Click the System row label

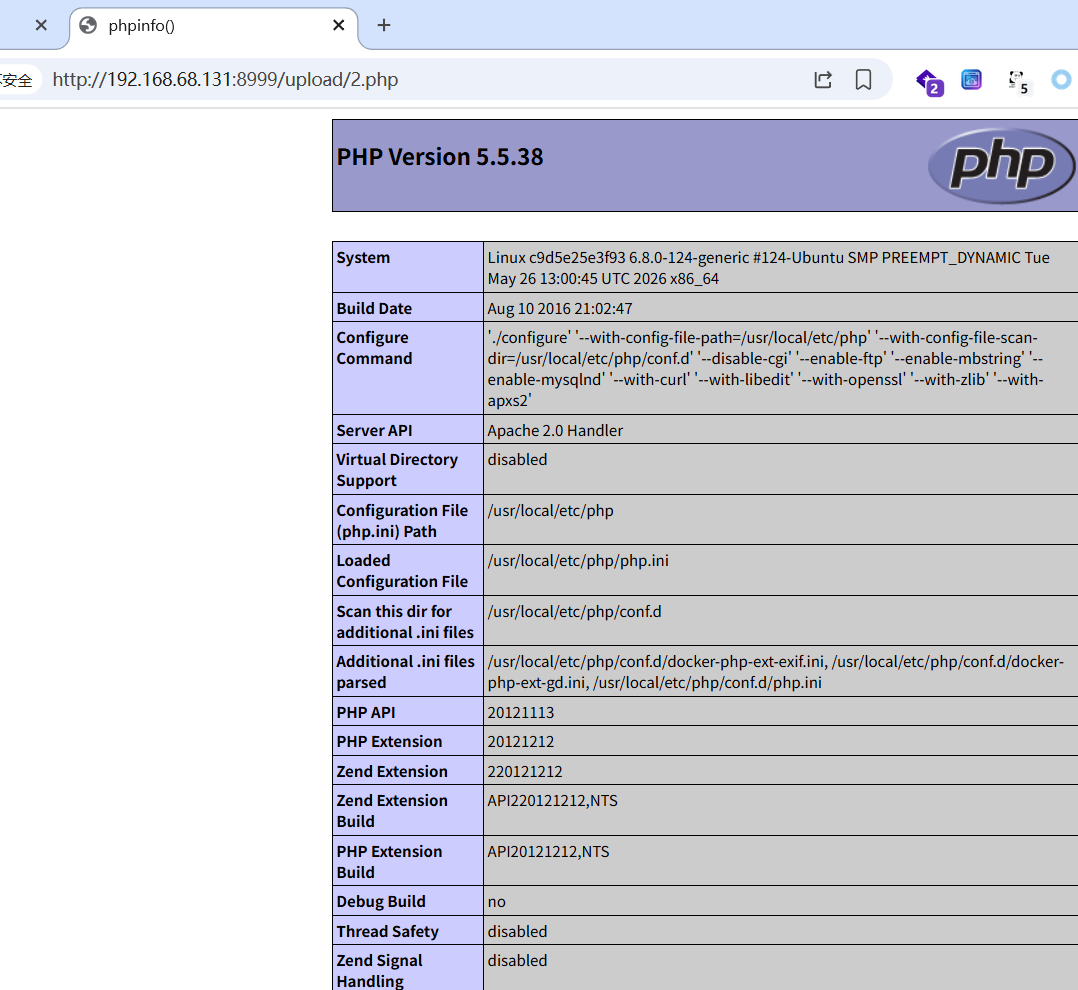(363, 258)
